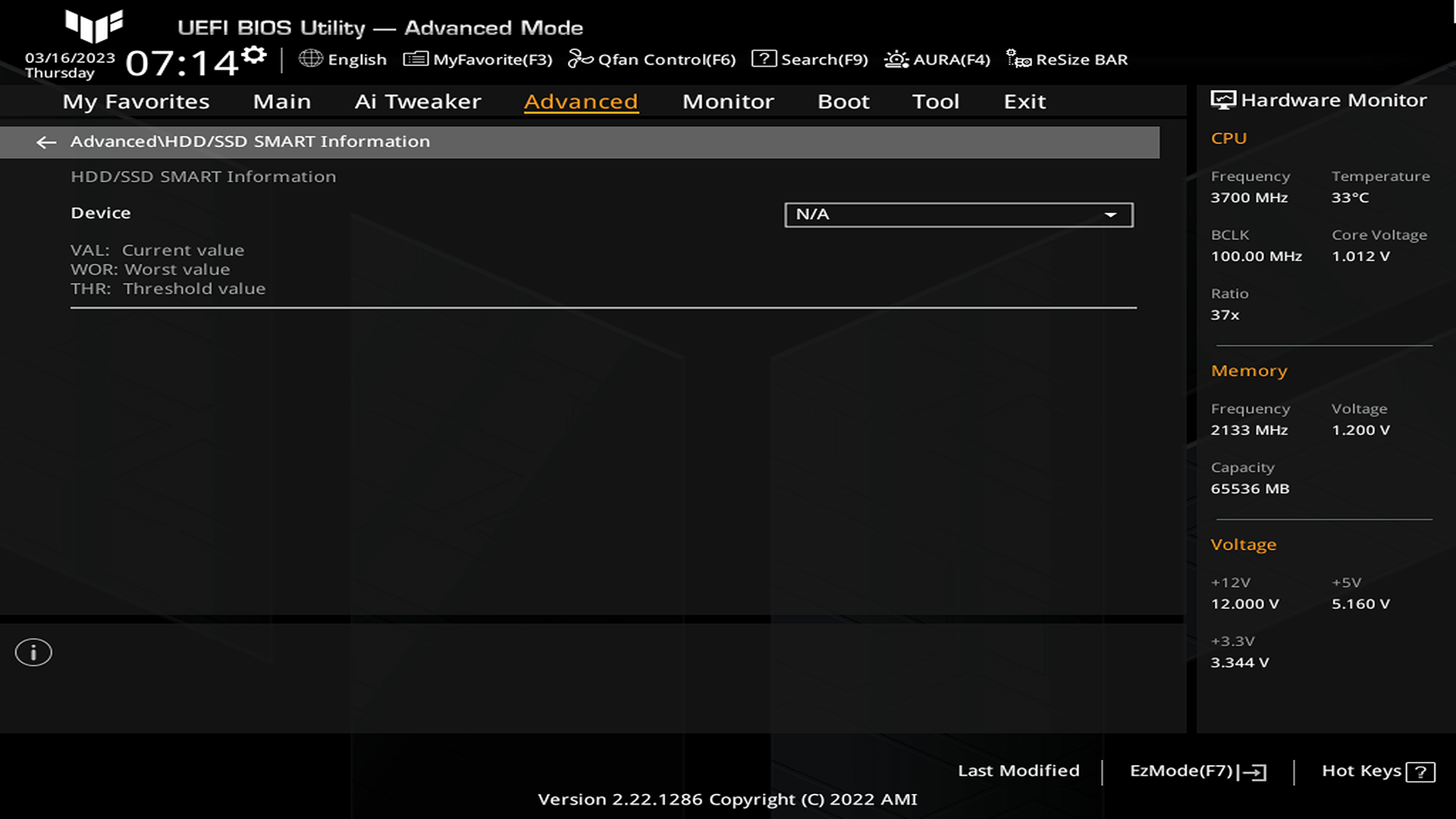
Task: Switch to EzMode(F7)
Action: (1197, 771)
